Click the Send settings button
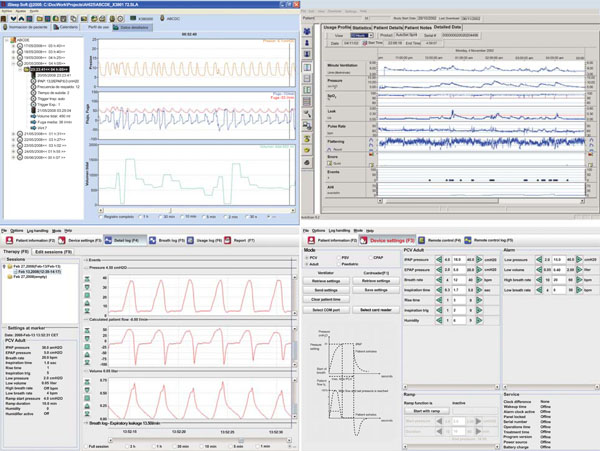Image resolution: width=600 pixels, height=451 pixels. point(326,290)
